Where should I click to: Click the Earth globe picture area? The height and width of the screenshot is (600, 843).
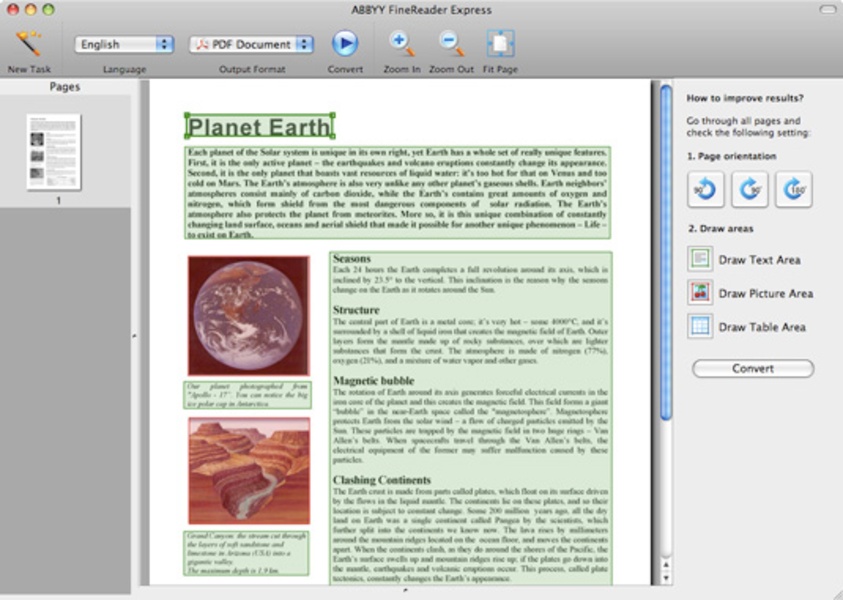click(249, 315)
